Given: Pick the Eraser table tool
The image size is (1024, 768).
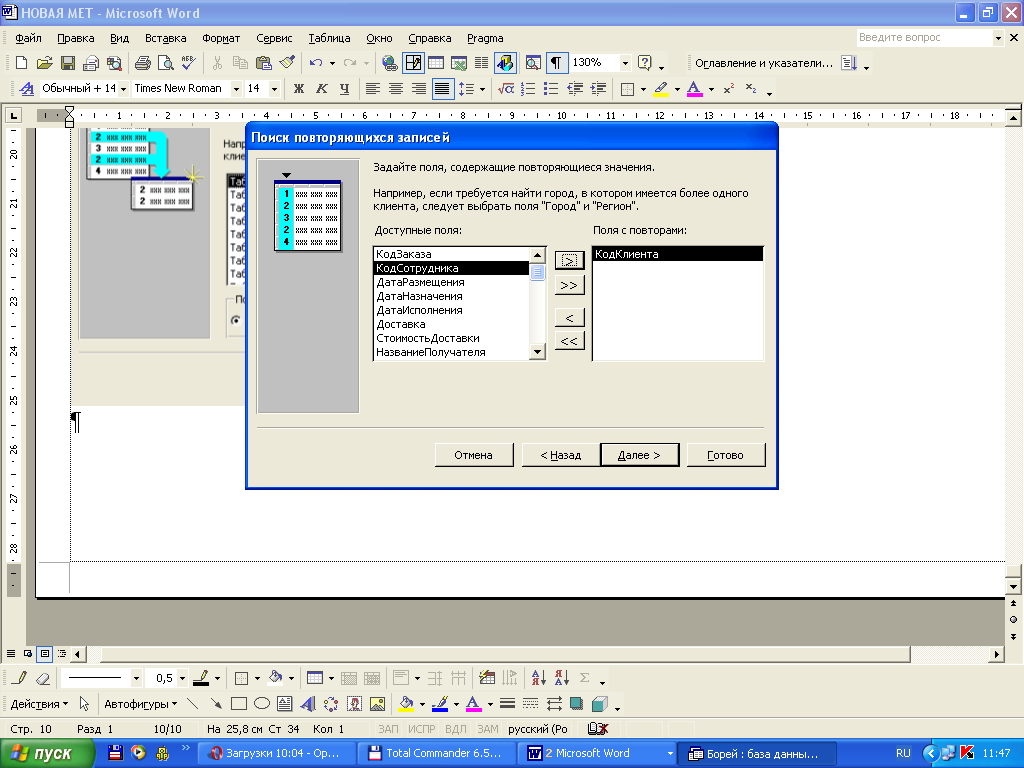Looking at the screenshot, I should pyautogui.click(x=43, y=678).
